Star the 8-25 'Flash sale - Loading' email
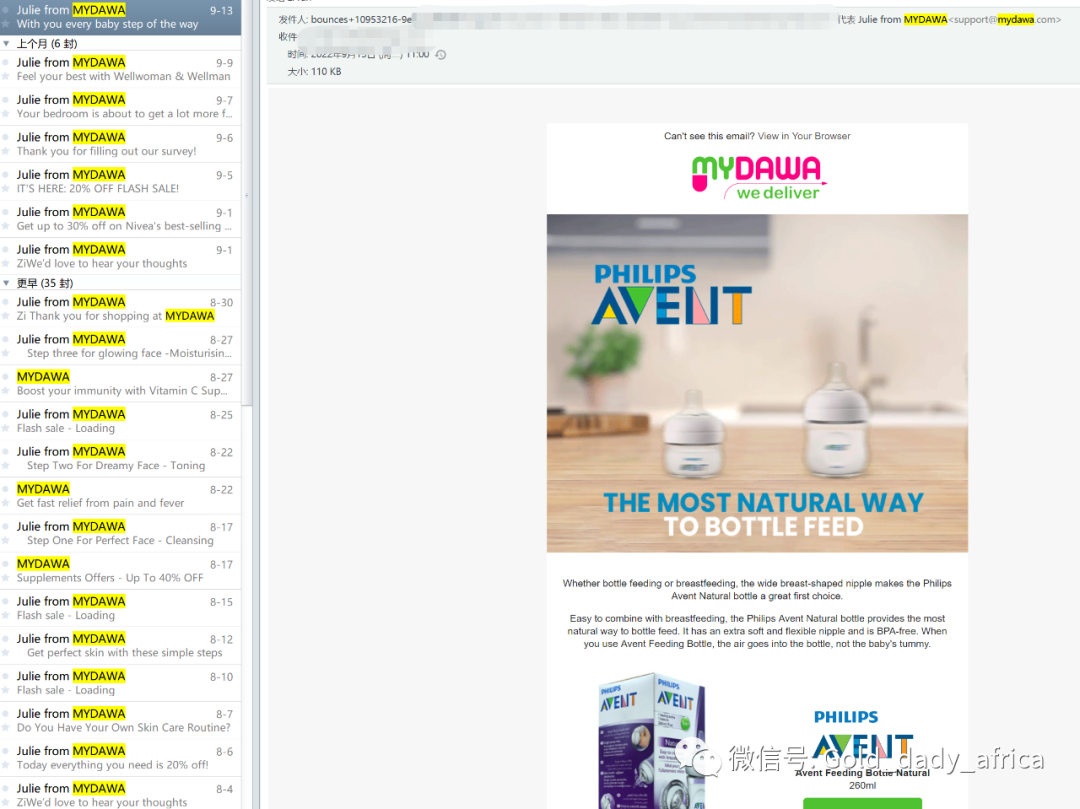 coord(6,428)
